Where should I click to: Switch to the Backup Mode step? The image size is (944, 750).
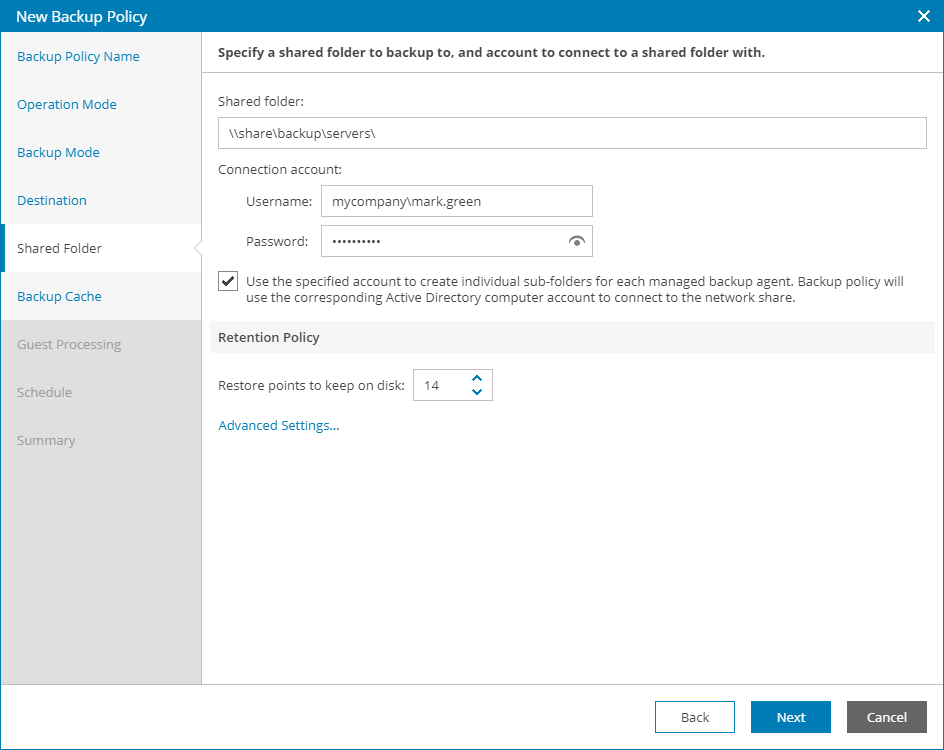[58, 152]
